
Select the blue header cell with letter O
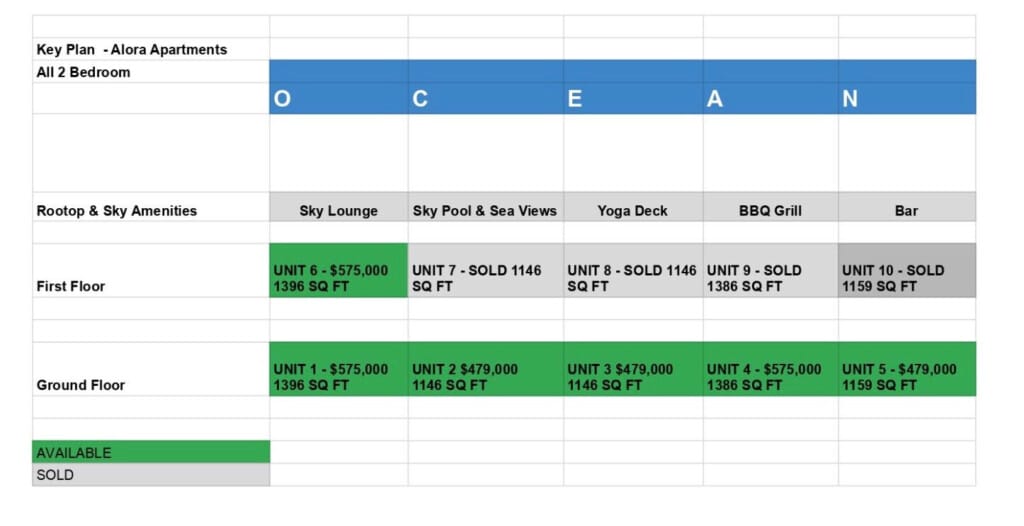(x=338, y=99)
